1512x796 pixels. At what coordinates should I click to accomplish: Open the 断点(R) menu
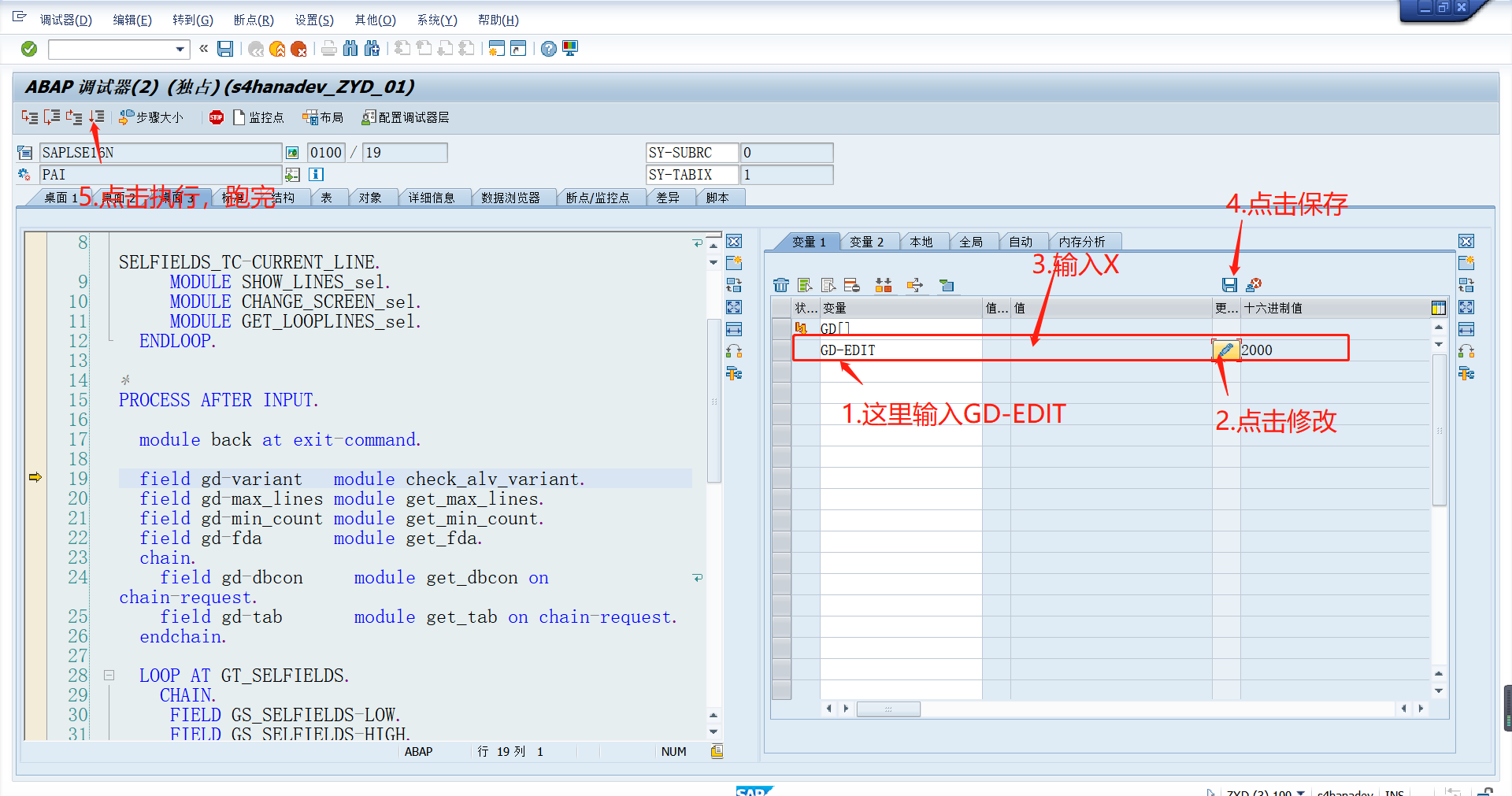pos(254,20)
